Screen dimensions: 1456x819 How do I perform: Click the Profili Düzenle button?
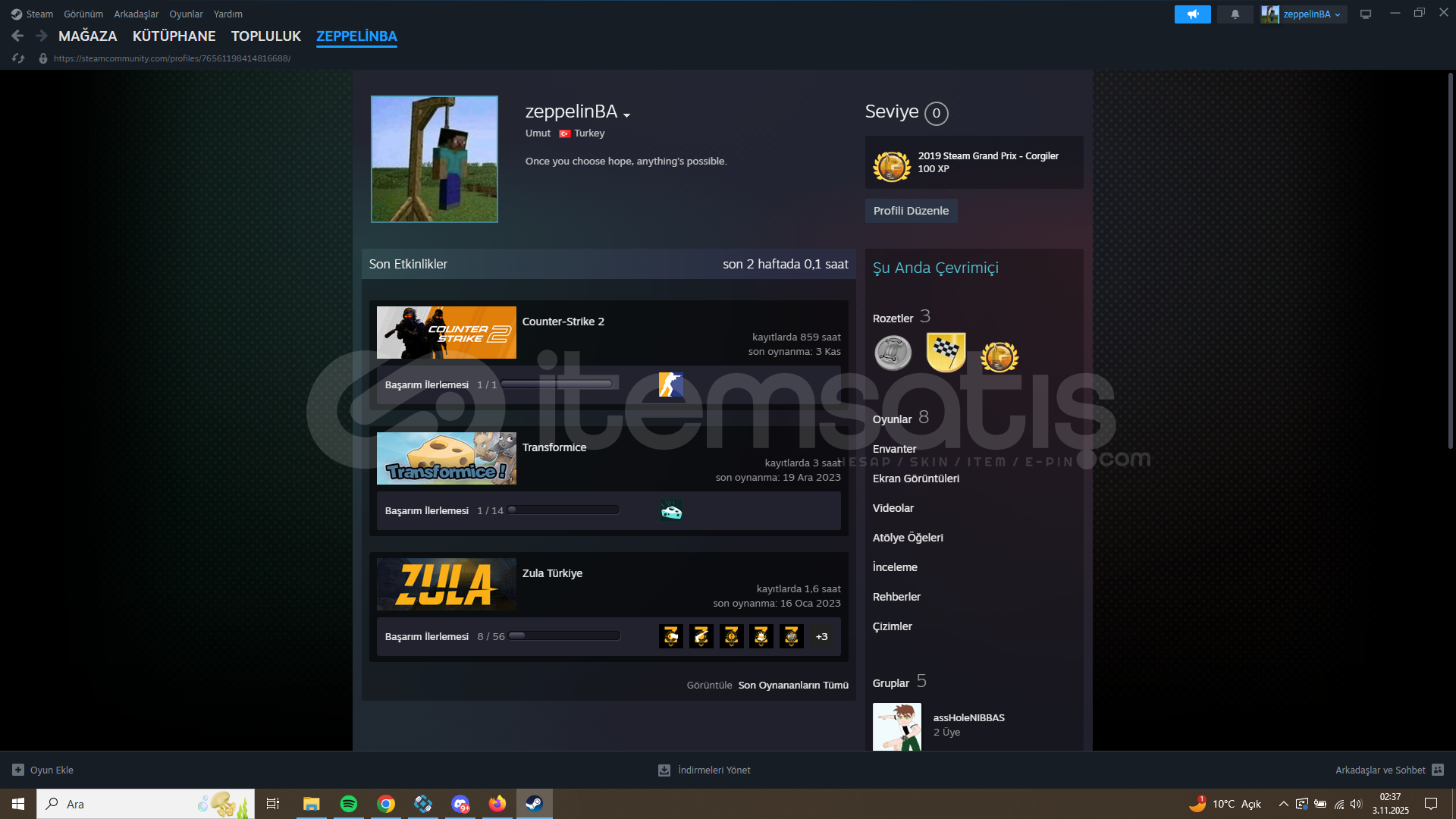pos(911,211)
